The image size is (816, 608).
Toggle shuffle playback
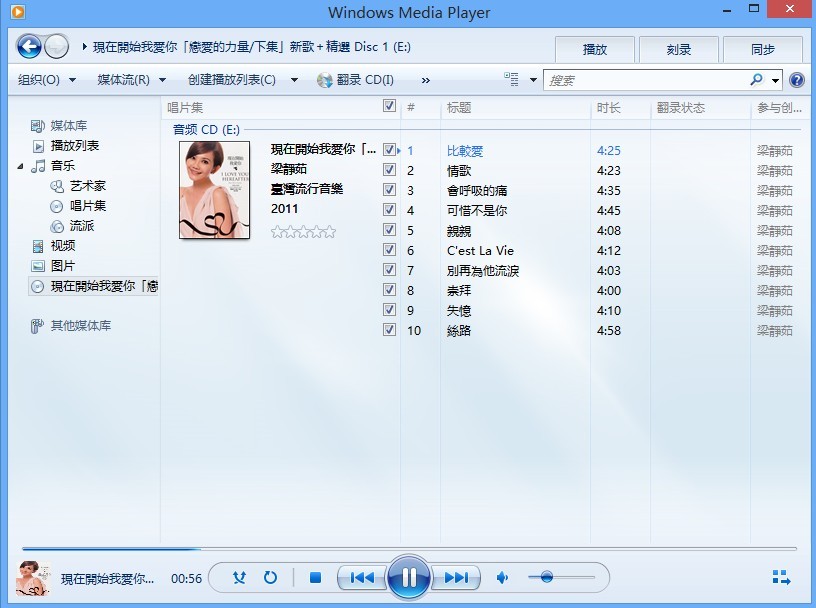coord(239,577)
